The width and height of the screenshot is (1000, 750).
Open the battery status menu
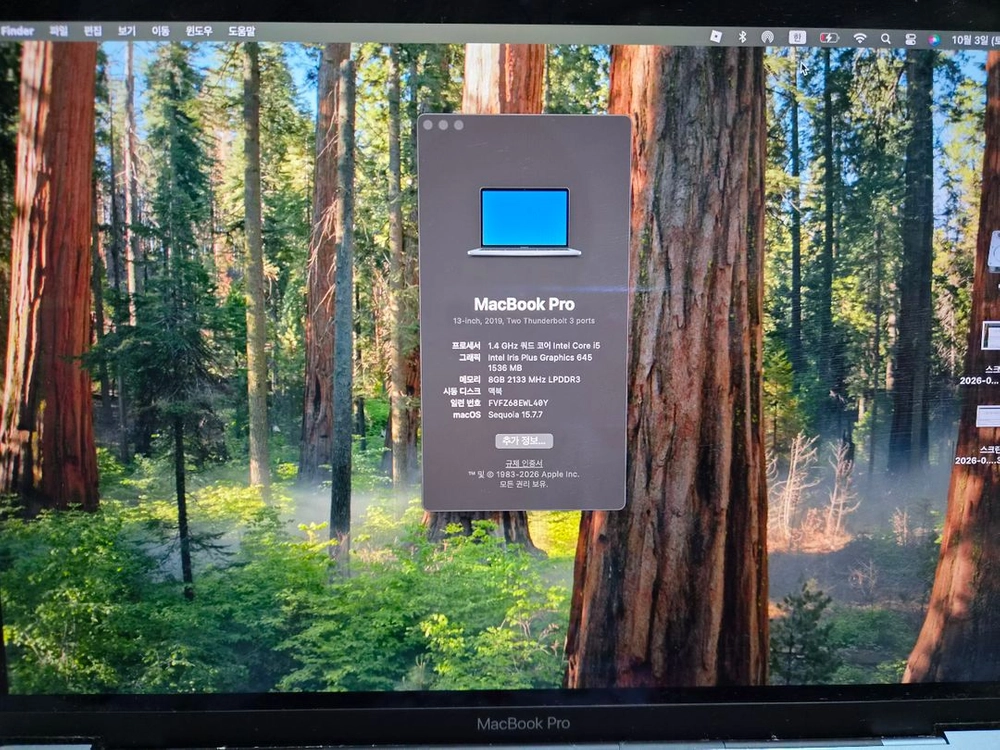click(828, 38)
